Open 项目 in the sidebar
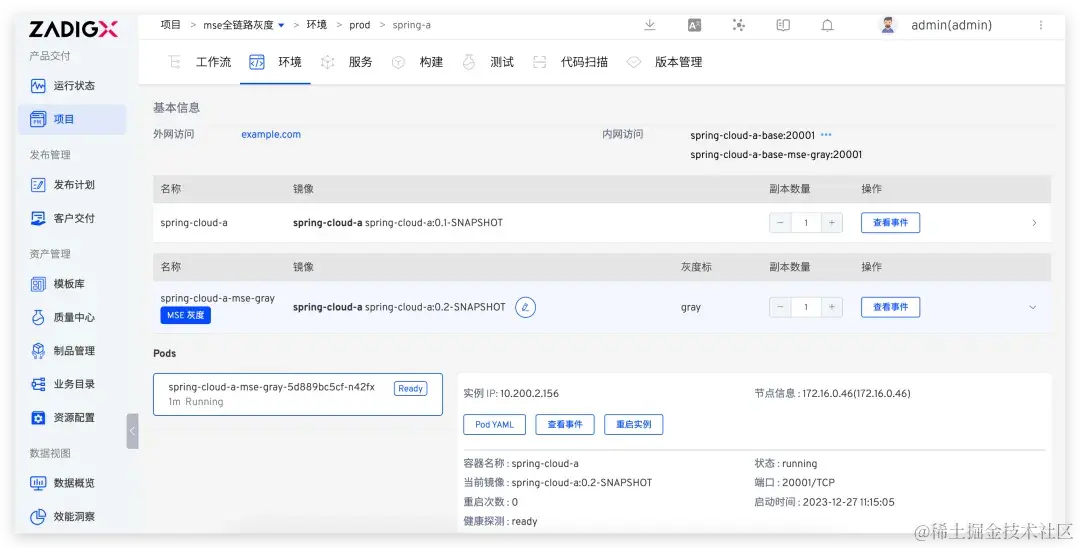 (x=72, y=119)
